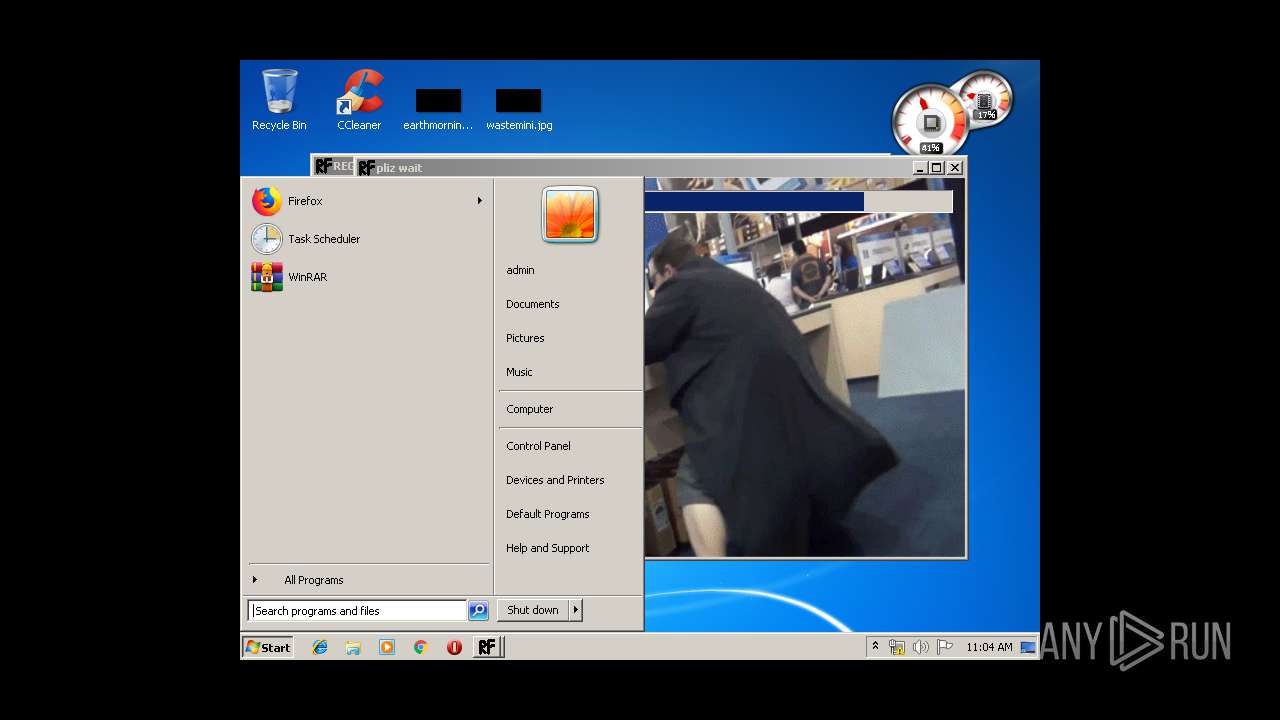The image size is (1280, 720).
Task: Expand Firefox jump list arrow
Action: pyautogui.click(x=480, y=201)
